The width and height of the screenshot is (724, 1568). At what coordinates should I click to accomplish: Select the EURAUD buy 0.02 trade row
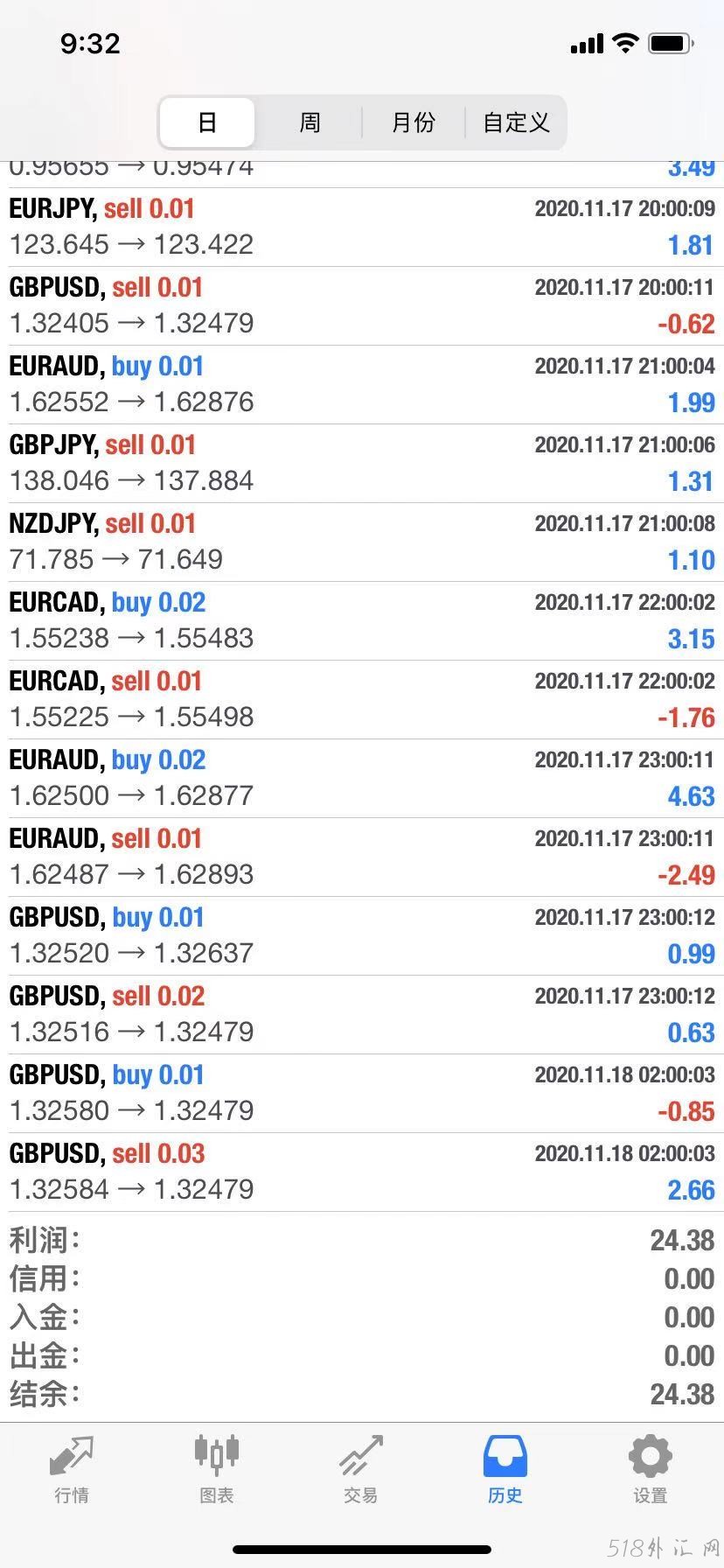362,779
